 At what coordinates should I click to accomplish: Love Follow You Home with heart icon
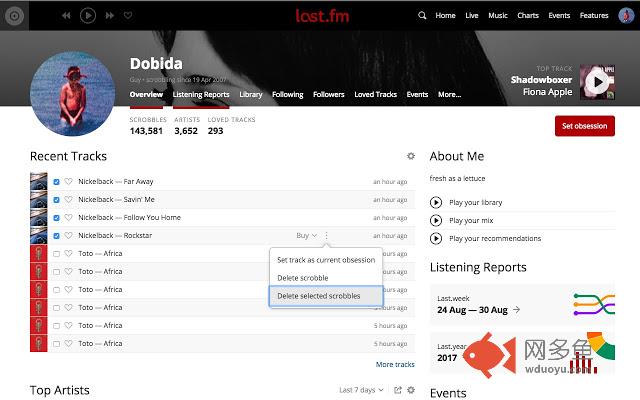tap(69, 217)
